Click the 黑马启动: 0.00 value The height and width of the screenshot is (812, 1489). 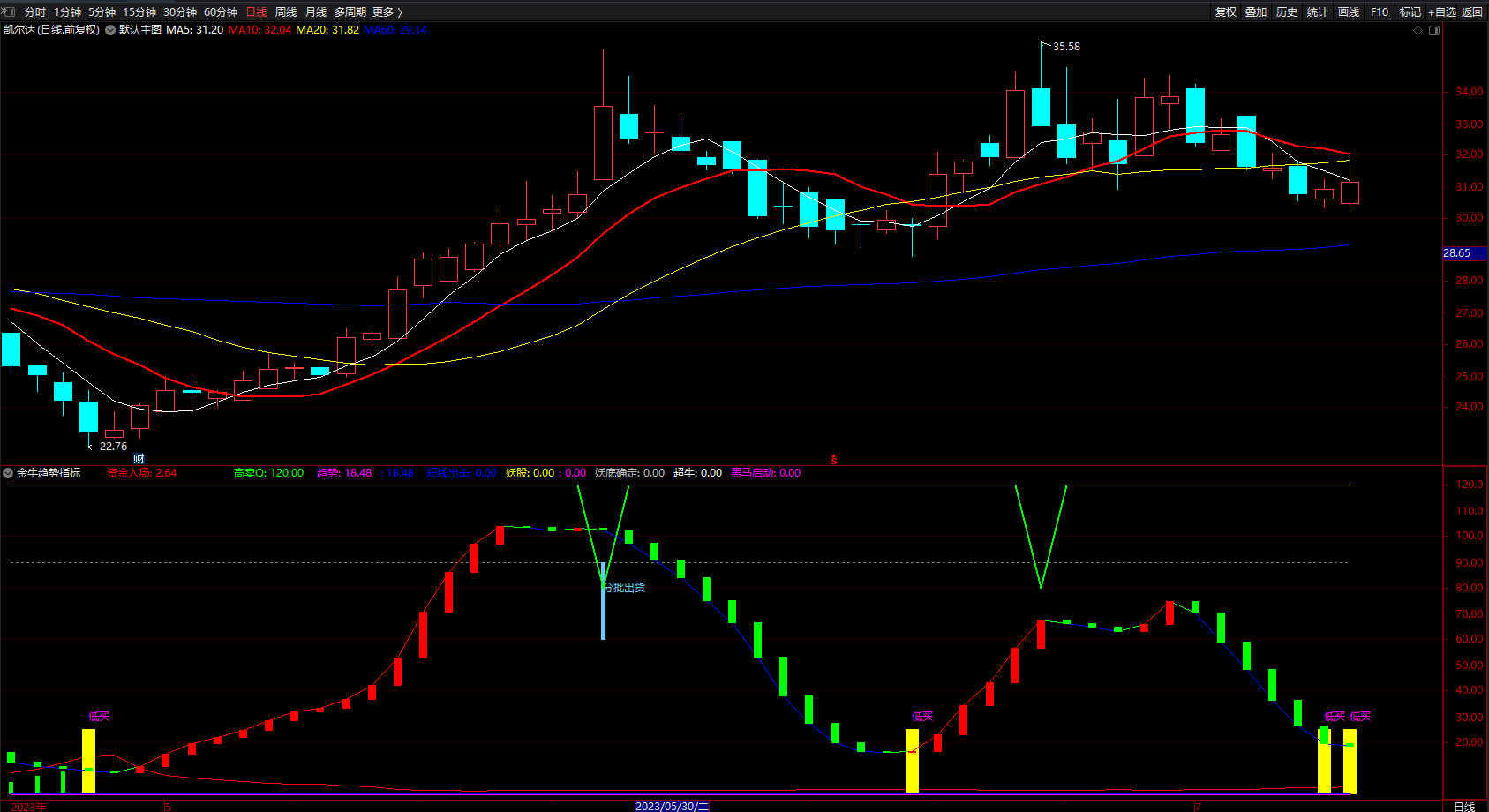pos(766,473)
